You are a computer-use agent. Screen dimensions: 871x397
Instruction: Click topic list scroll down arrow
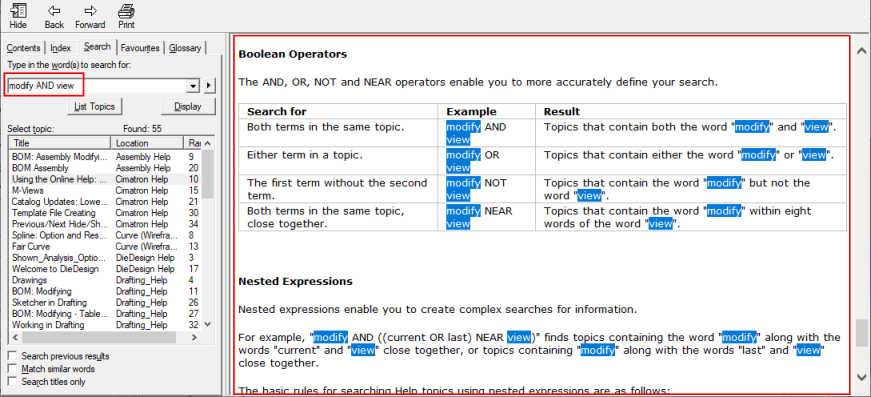click(x=208, y=324)
